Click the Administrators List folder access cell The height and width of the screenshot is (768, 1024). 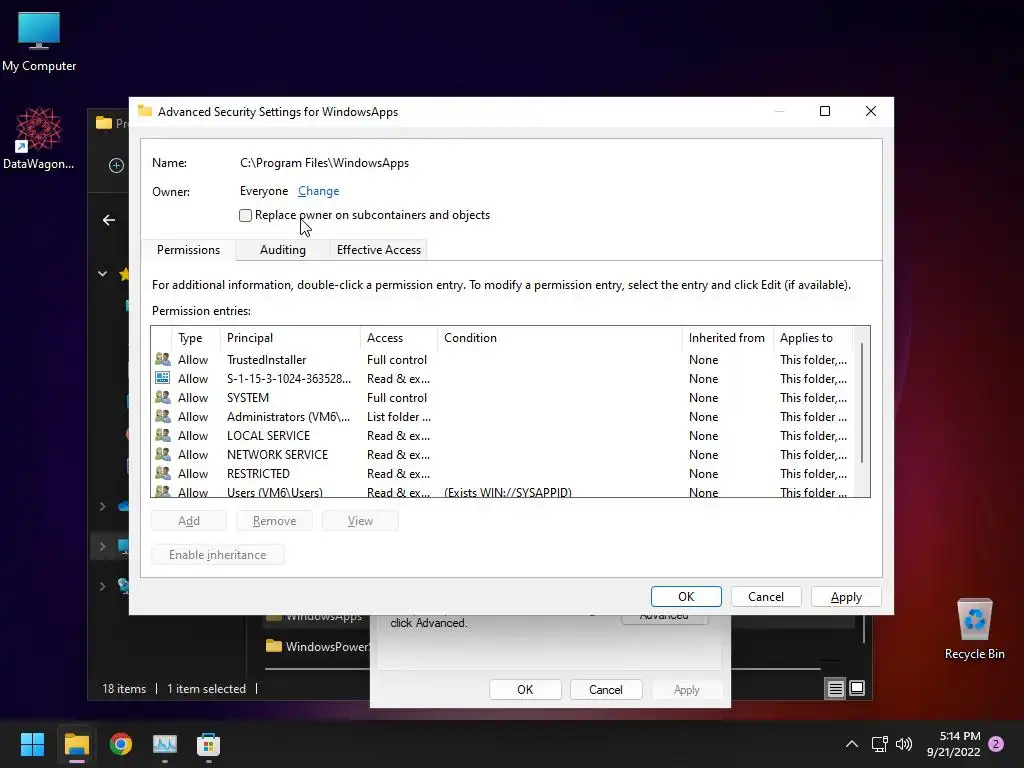pyautogui.click(x=398, y=416)
